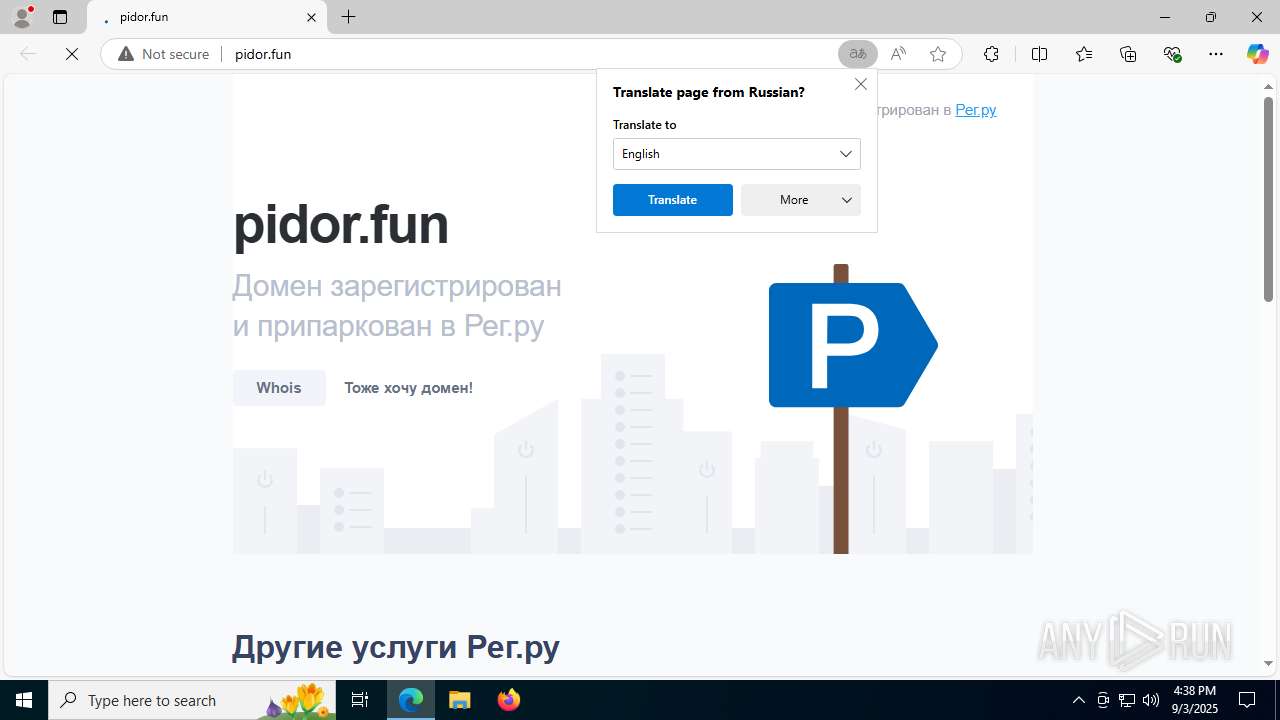This screenshot has width=1280, height=720.
Task: Open the tab actions menu icon
Action: coord(60,17)
